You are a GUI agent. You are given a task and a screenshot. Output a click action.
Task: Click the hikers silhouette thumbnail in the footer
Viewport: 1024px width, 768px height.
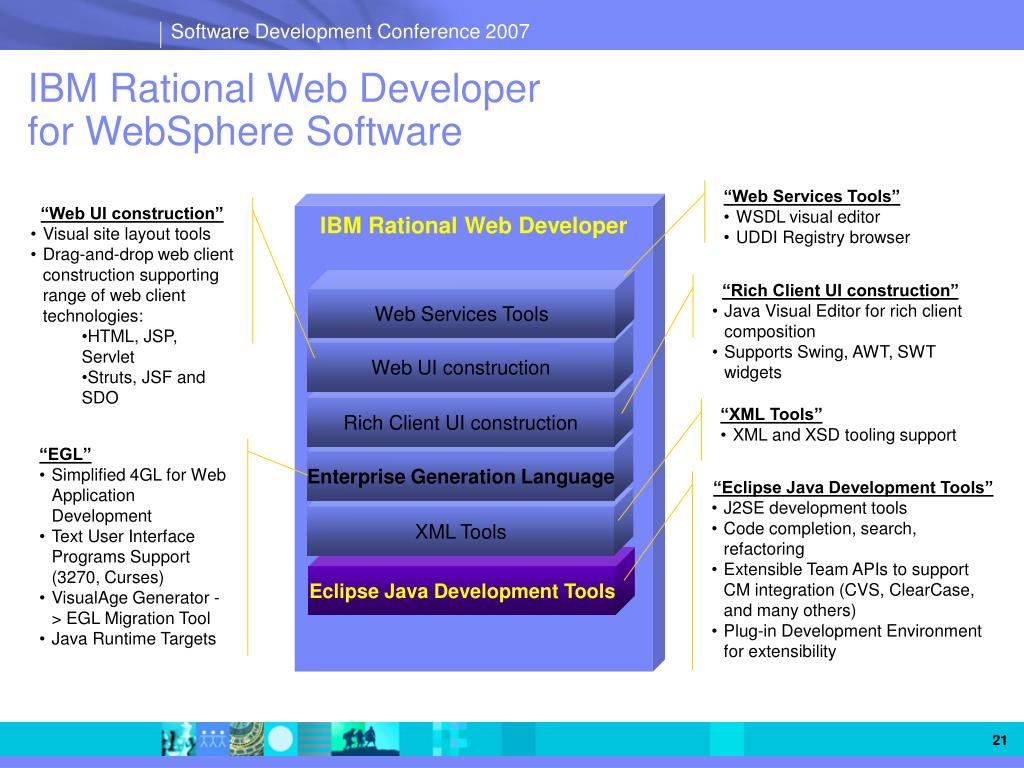point(365,739)
